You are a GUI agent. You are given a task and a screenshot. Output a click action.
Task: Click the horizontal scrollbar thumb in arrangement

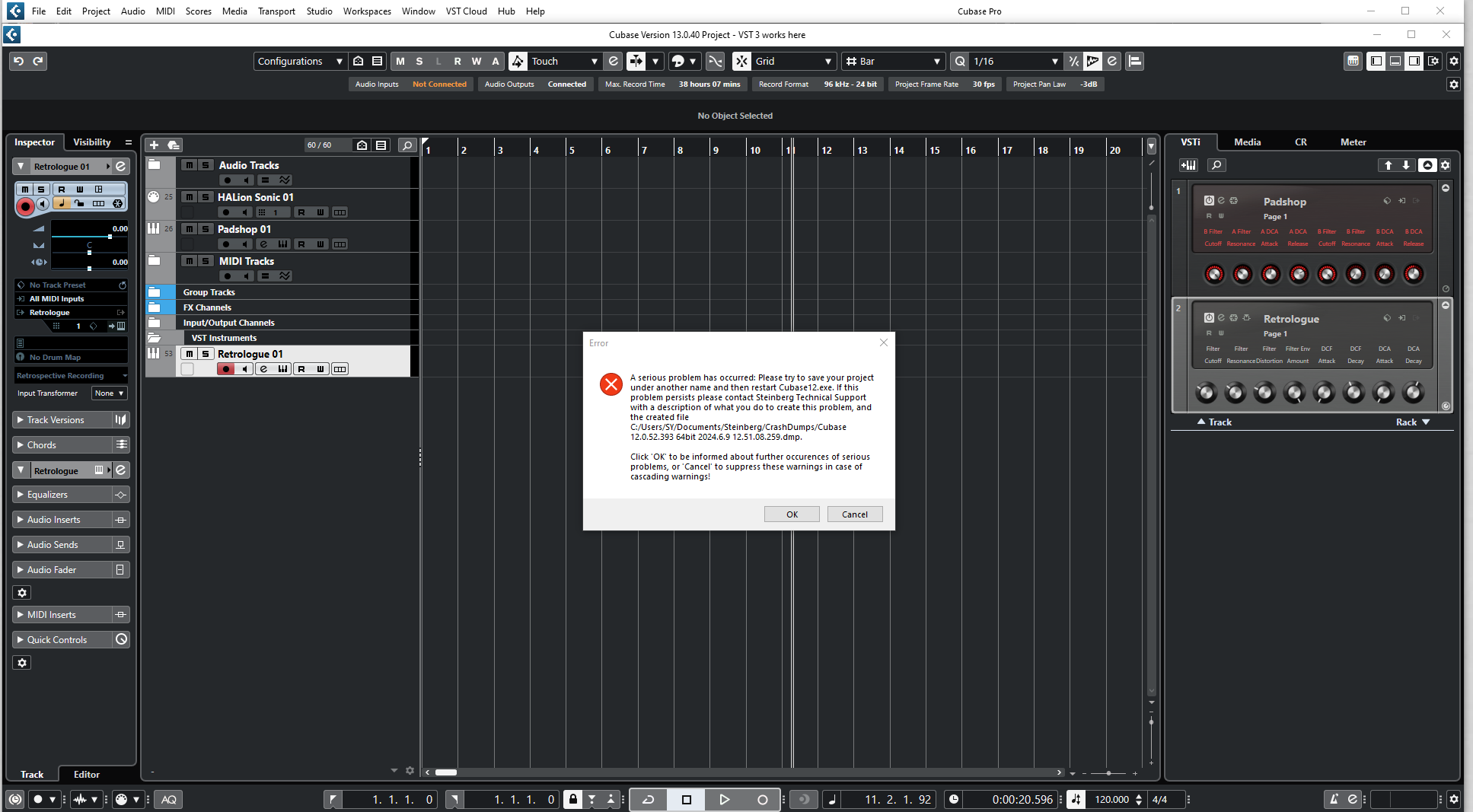click(x=446, y=772)
